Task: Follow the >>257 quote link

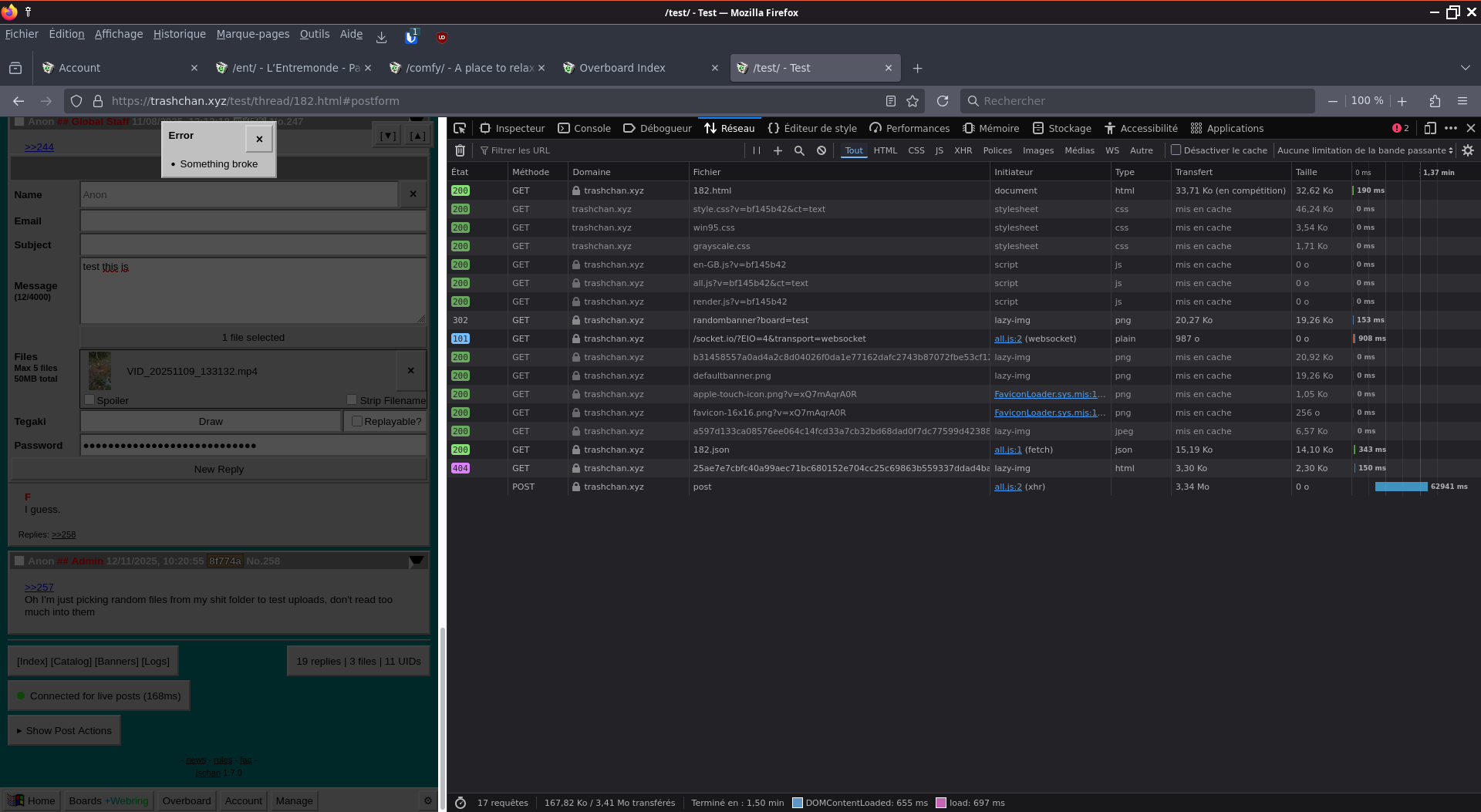Action: click(x=39, y=587)
